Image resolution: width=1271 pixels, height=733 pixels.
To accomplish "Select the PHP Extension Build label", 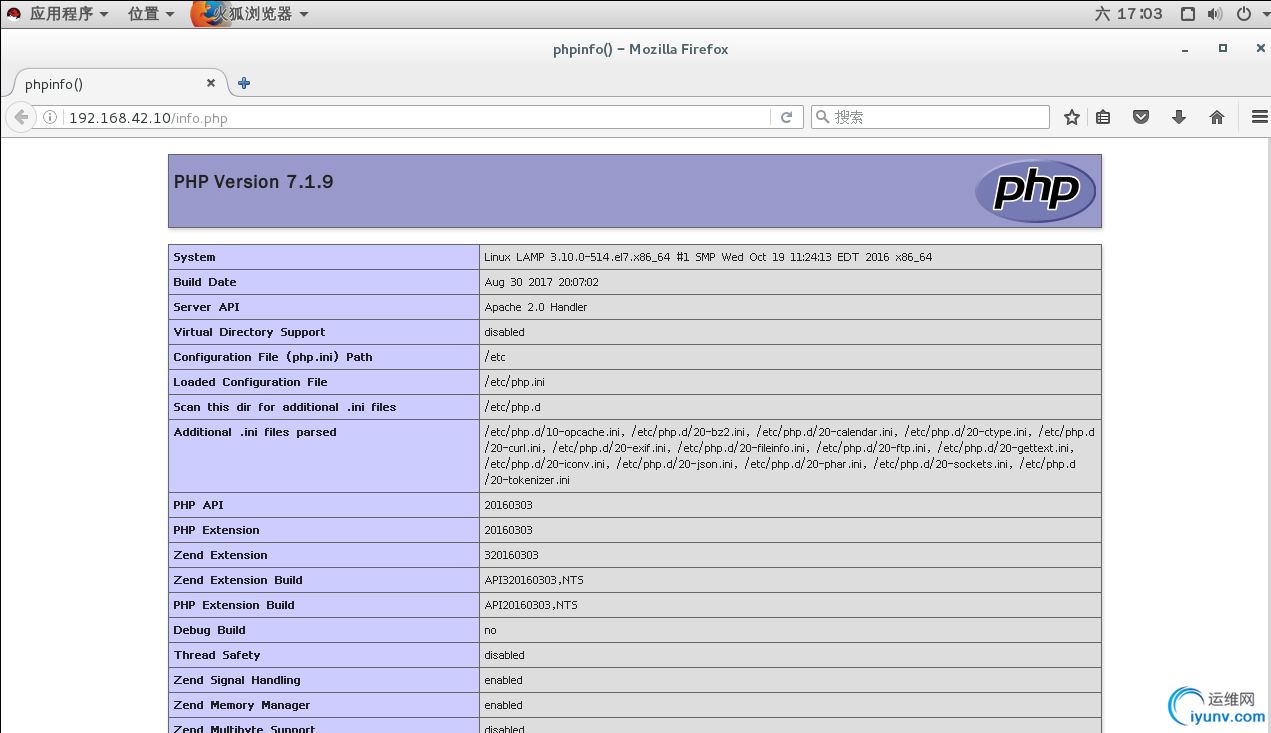I will point(234,605).
